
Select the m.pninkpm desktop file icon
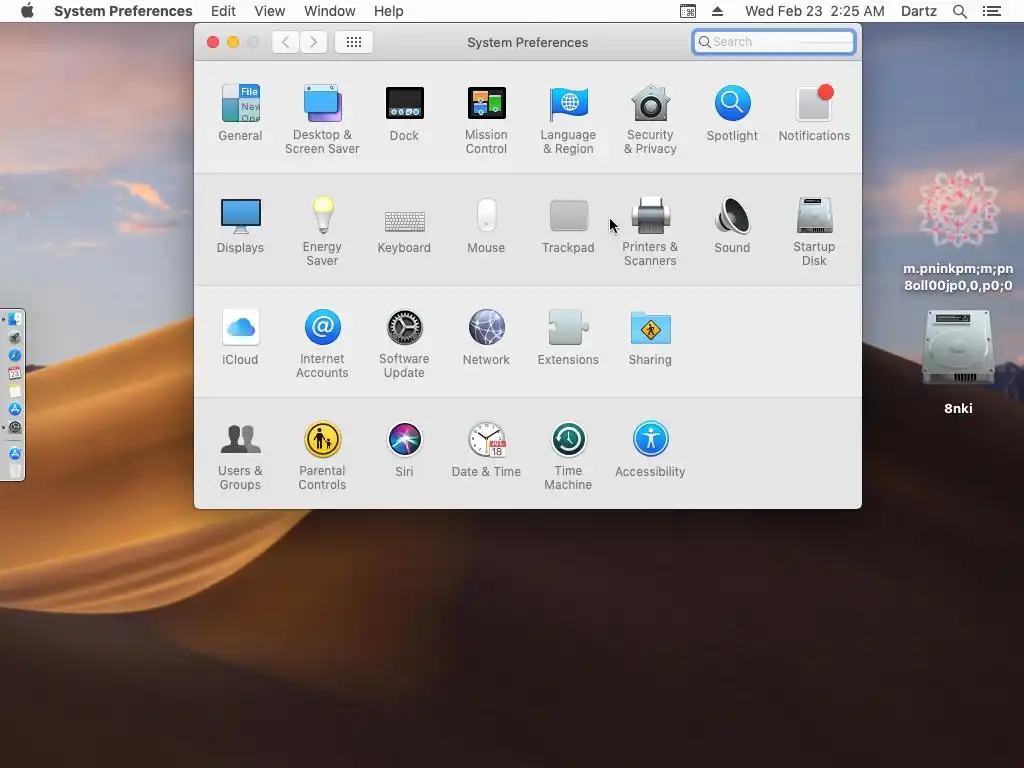(958, 231)
